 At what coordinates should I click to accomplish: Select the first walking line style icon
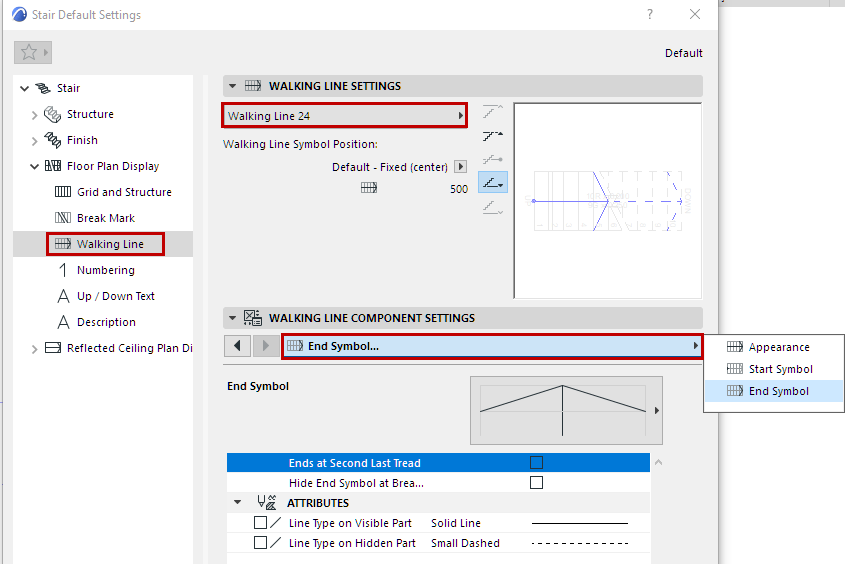tap(492, 112)
